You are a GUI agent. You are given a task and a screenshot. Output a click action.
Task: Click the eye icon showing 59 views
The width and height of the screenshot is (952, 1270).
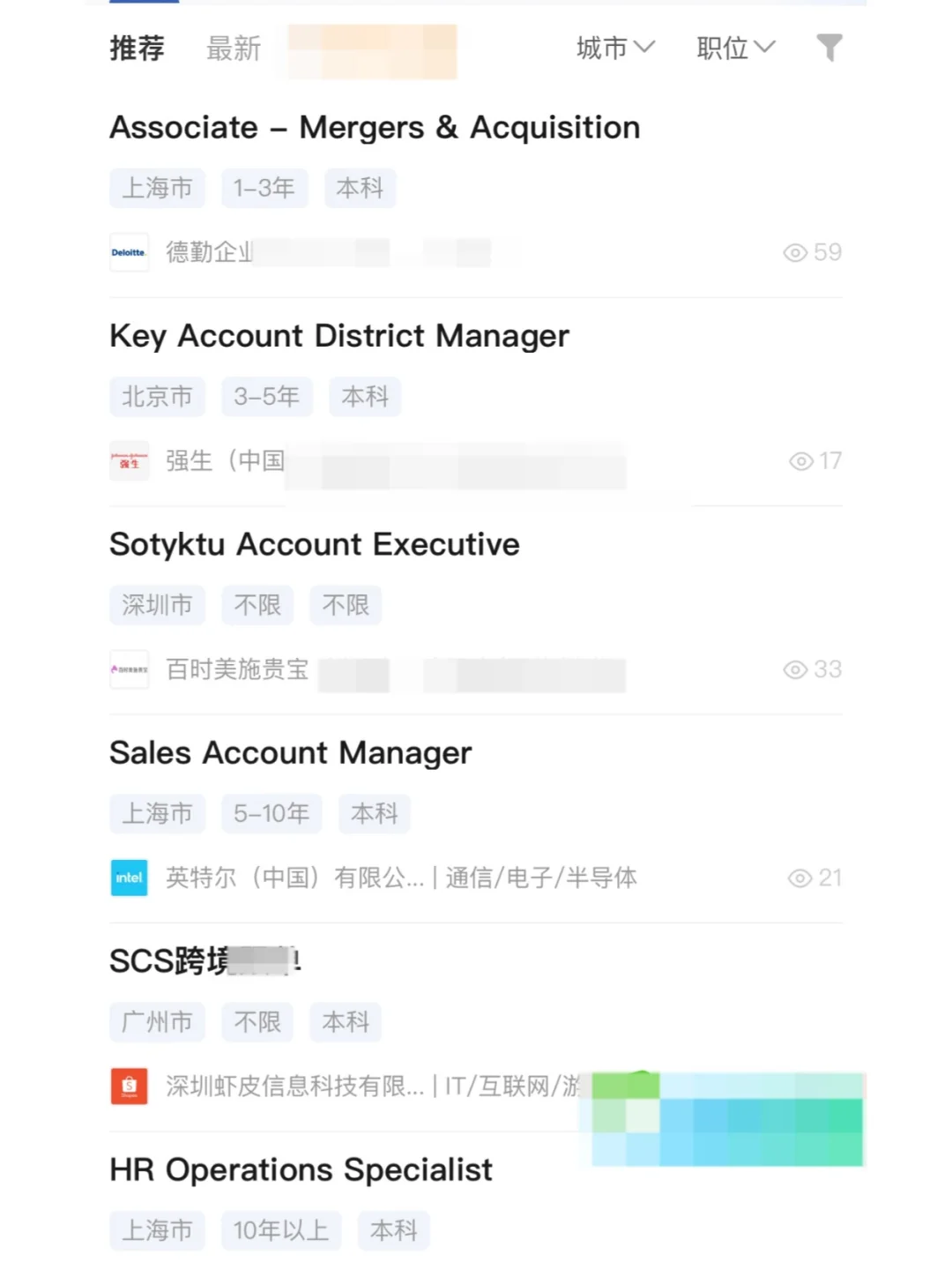click(795, 253)
